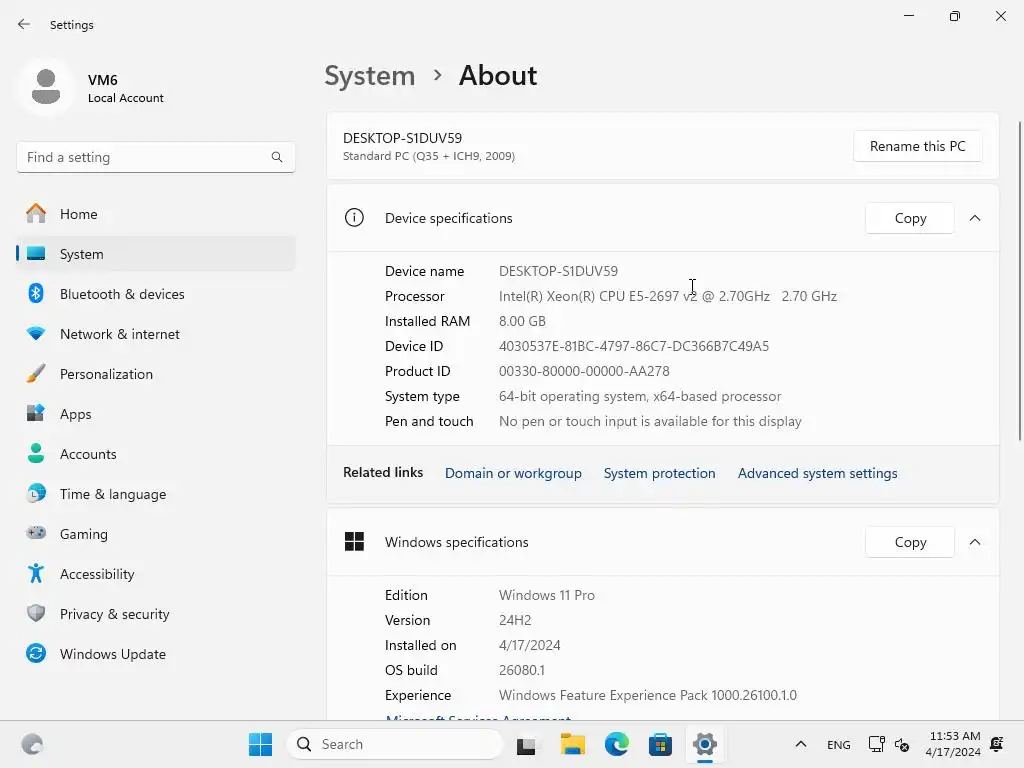Click the back arrow in Settings
This screenshot has width=1024, height=768.
[x=24, y=24]
